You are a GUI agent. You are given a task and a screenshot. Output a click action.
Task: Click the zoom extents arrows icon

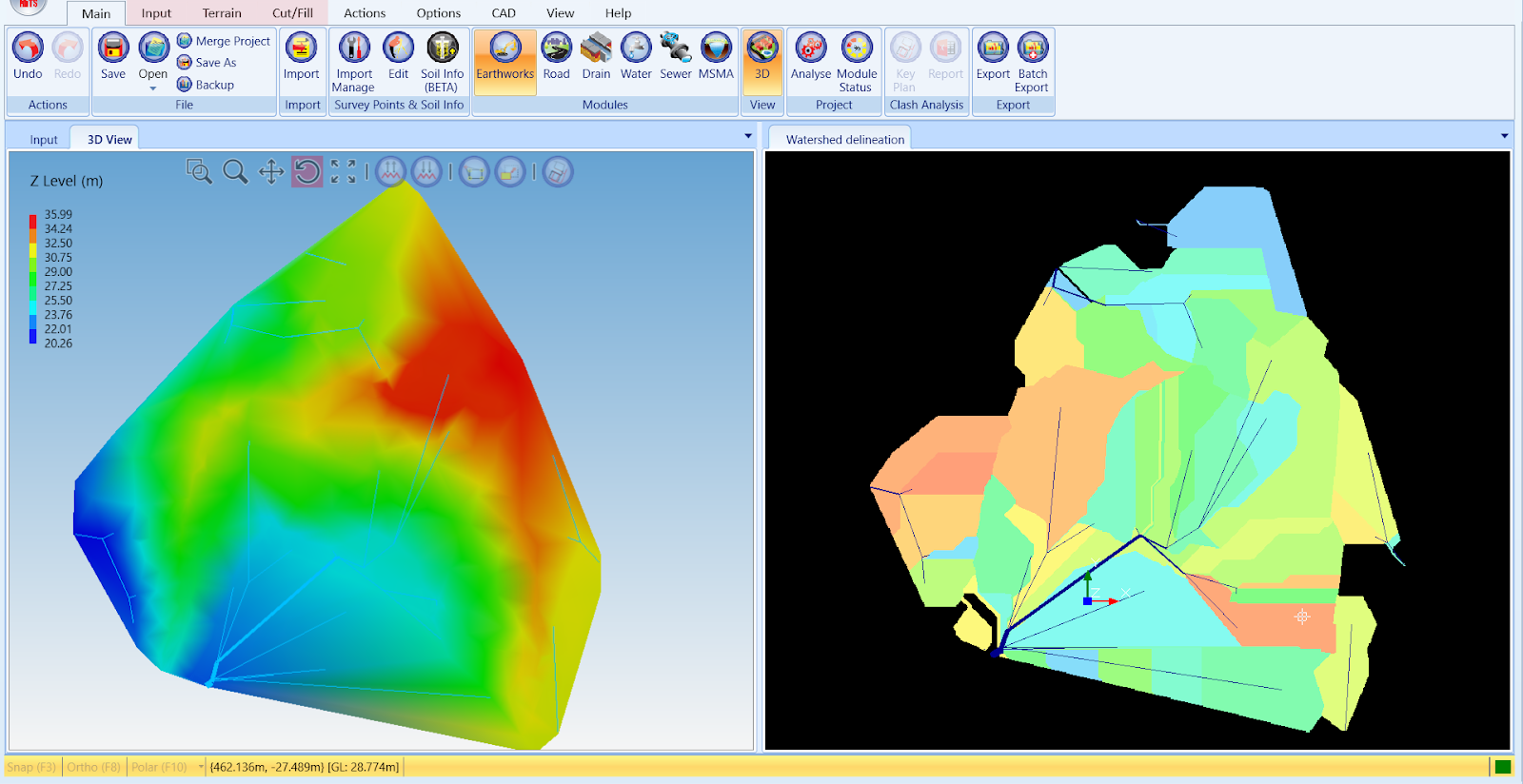click(343, 172)
